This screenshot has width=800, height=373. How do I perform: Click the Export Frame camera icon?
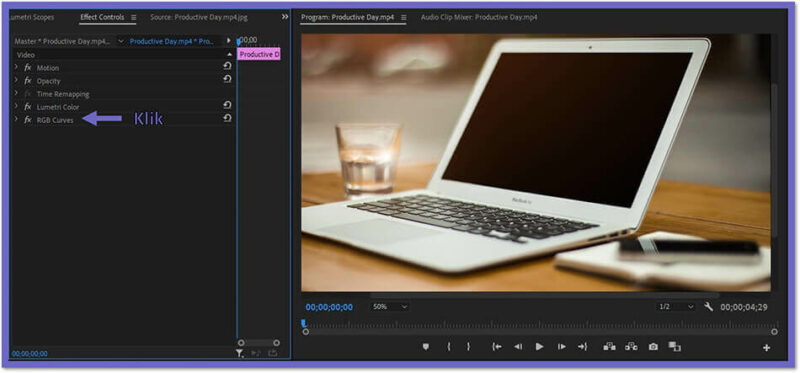653,346
